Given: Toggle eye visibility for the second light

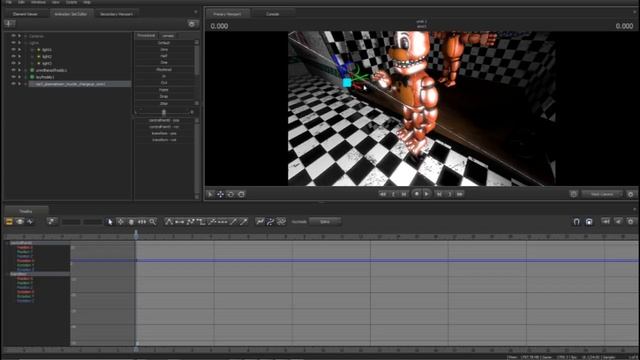Looking at the screenshot, I should click(x=13, y=57).
